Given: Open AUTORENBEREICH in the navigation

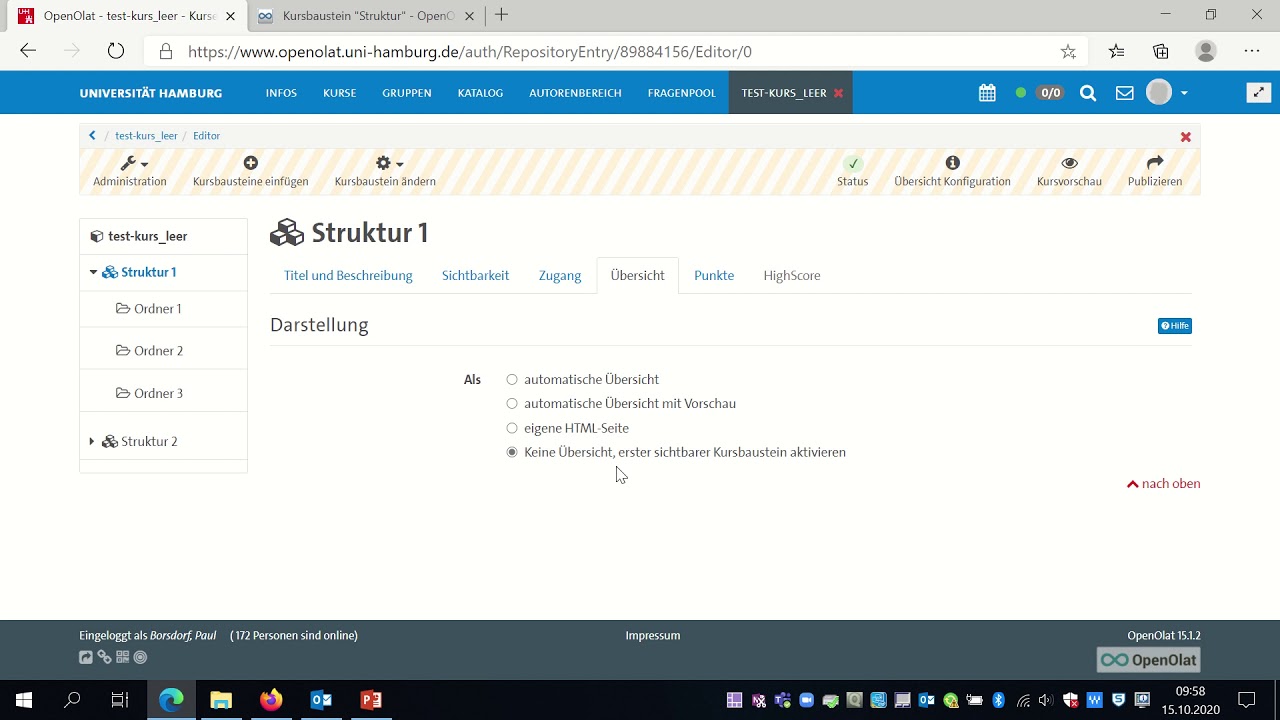Looking at the screenshot, I should click(x=575, y=93).
